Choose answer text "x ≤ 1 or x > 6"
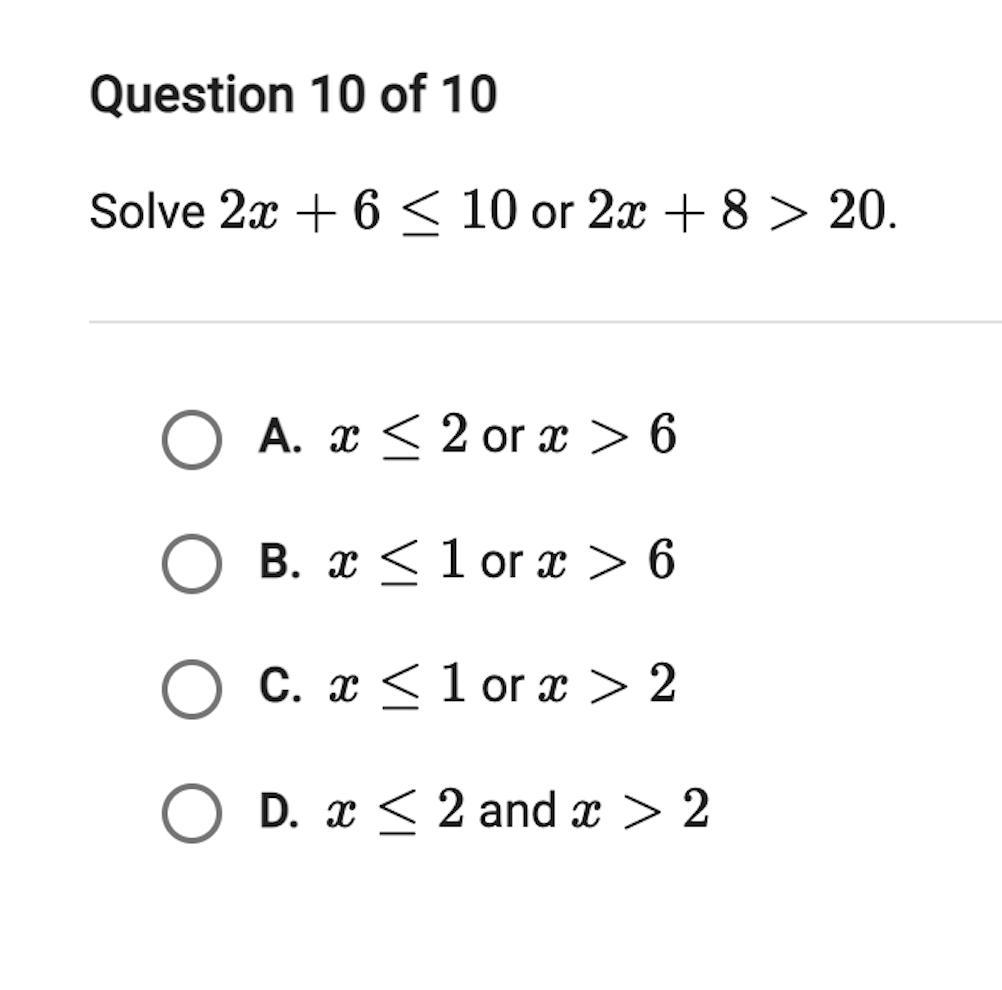 tap(501, 561)
